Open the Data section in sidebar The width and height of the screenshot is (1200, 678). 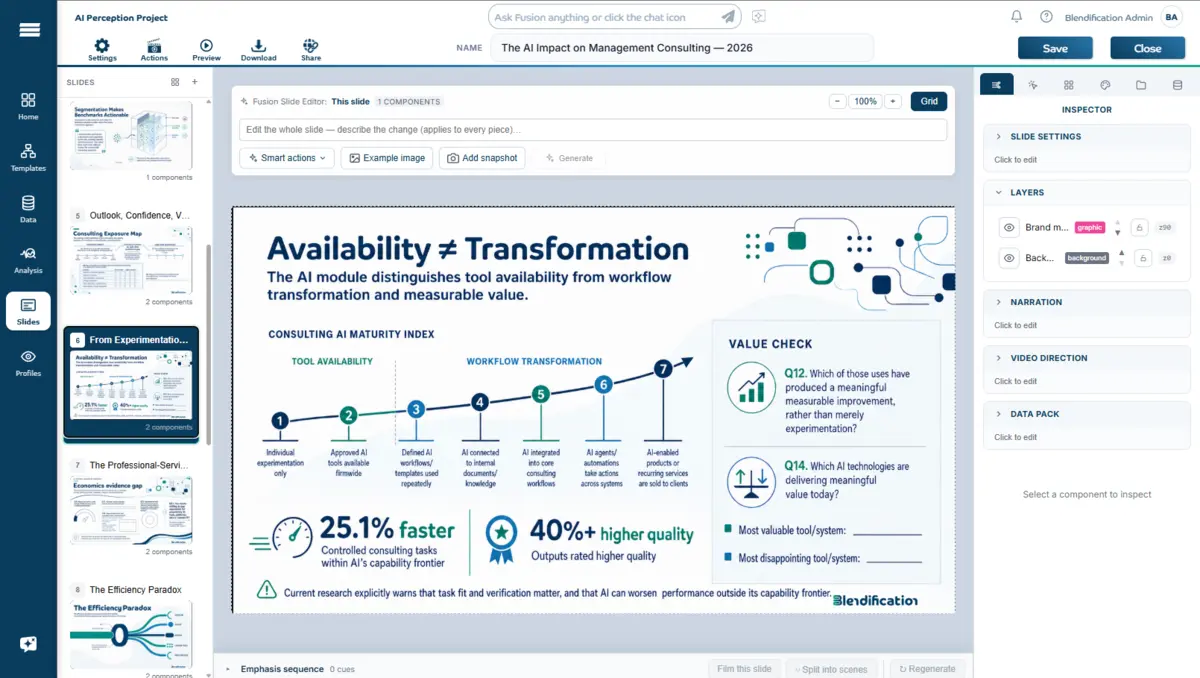coord(28,208)
